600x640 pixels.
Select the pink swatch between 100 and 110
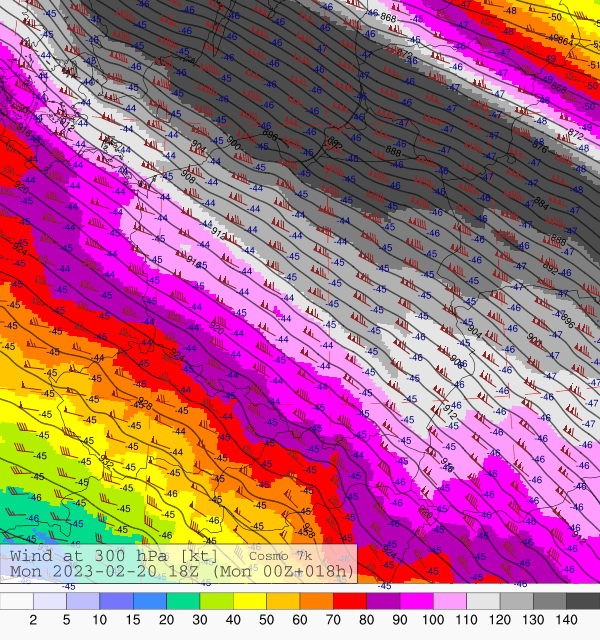450,601
